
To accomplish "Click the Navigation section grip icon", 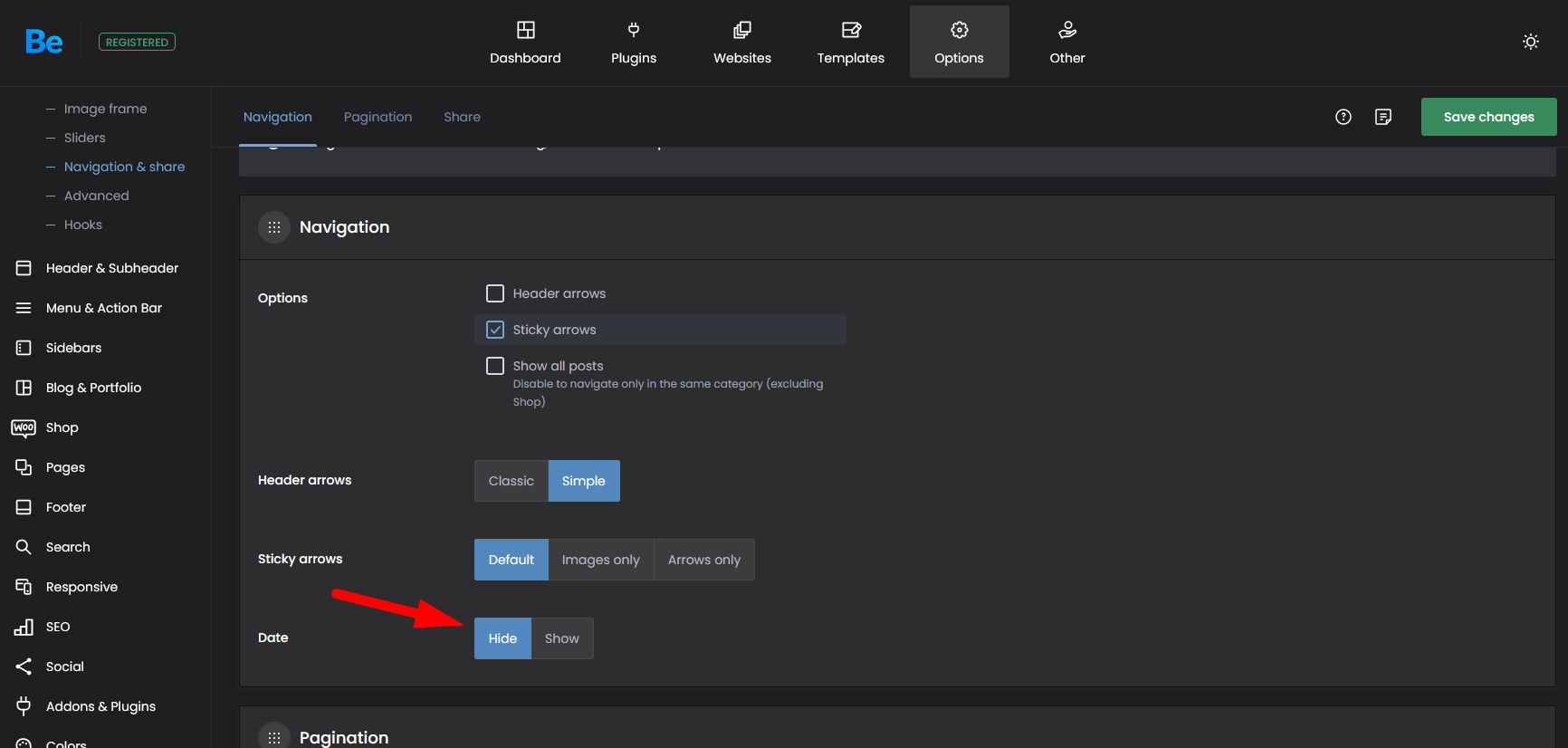I will click(x=274, y=227).
